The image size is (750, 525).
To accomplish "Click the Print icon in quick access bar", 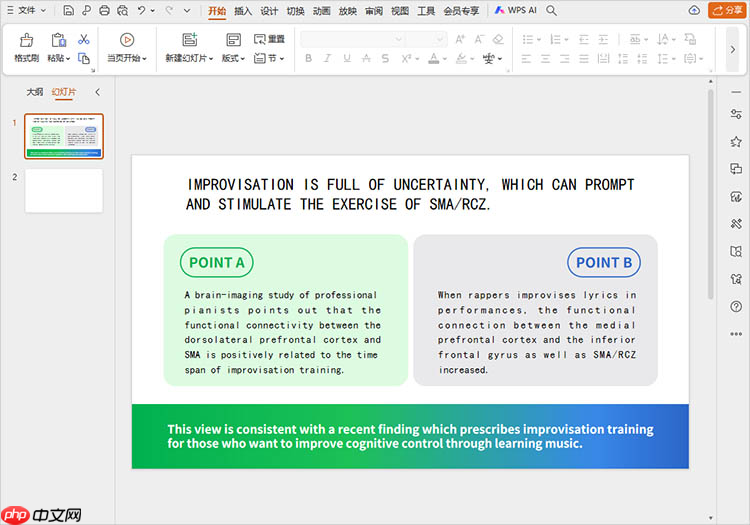I will [x=104, y=11].
